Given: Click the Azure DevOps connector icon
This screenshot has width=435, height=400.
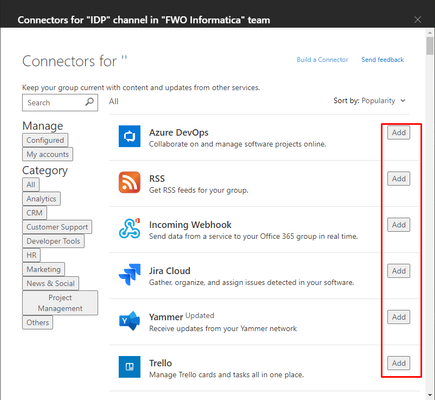Looking at the screenshot, I should (129, 136).
